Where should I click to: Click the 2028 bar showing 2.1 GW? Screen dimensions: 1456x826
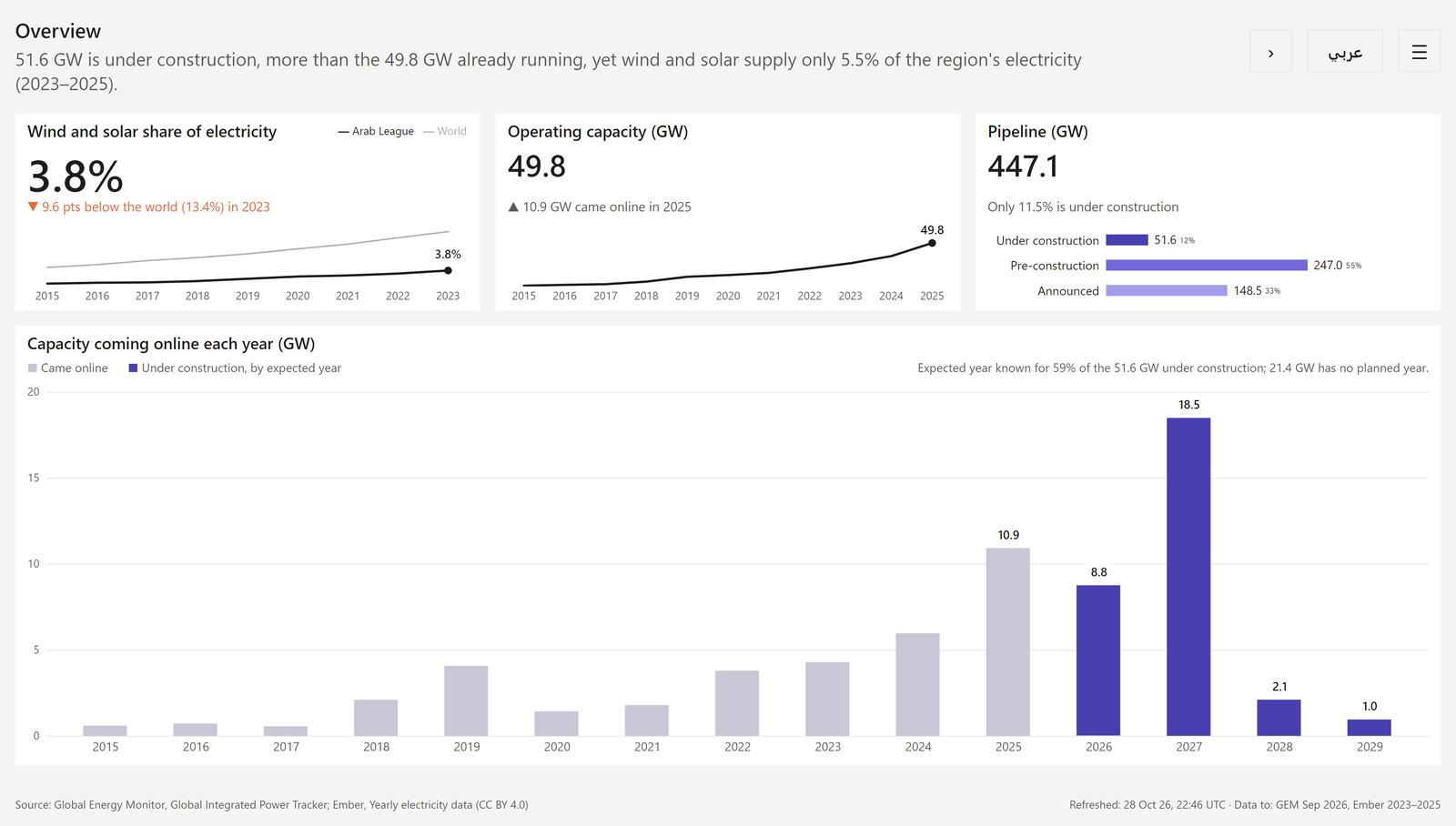(x=1279, y=718)
